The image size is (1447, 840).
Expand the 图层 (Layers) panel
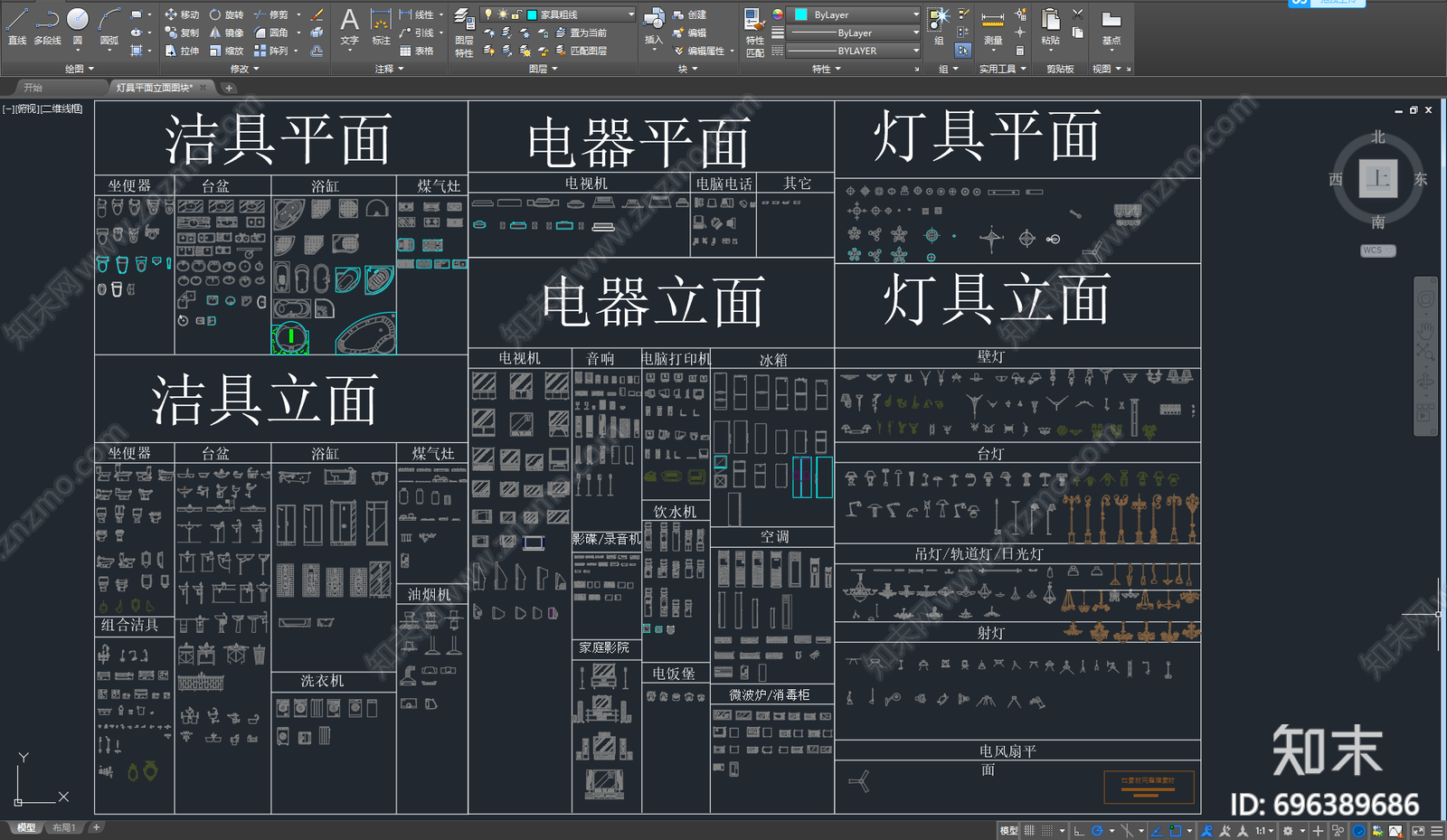(x=543, y=69)
